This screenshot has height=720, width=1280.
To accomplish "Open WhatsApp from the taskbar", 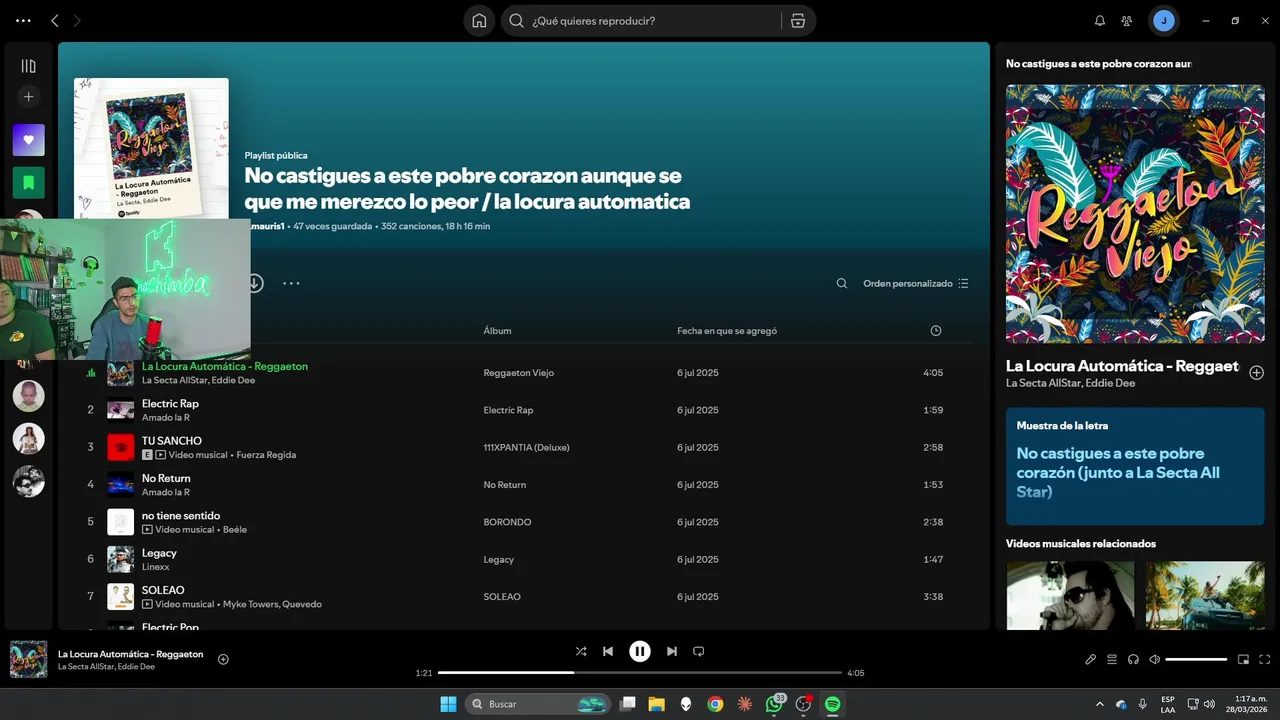I will click(774, 704).
